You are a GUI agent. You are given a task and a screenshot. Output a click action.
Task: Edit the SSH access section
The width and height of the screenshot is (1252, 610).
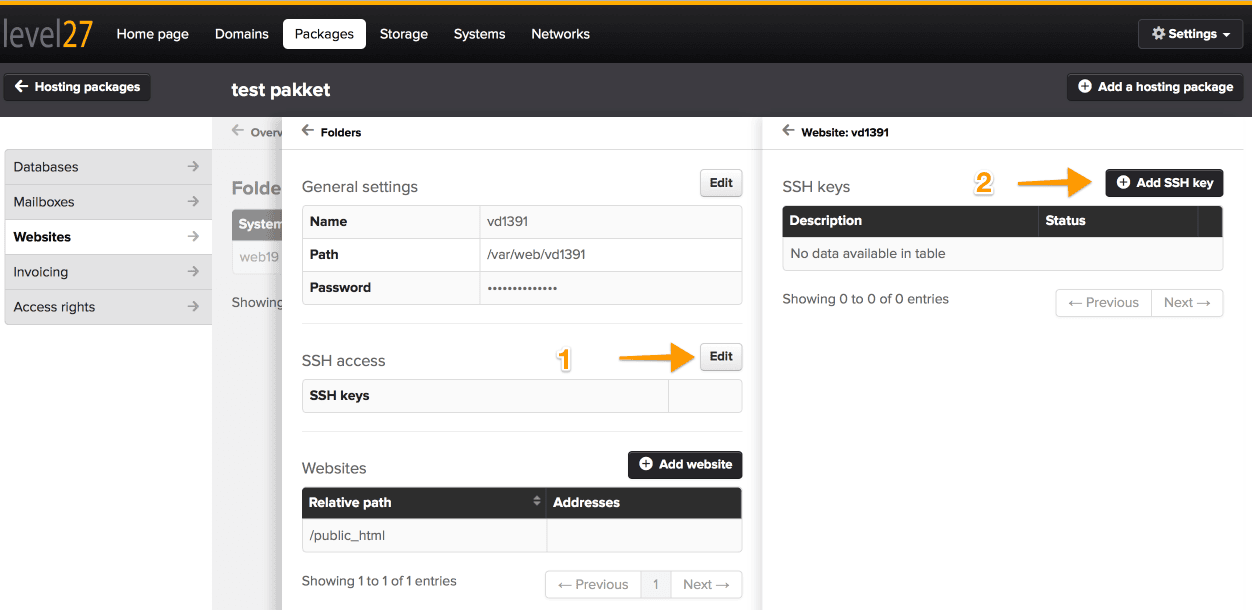click(x=721, y=357)
